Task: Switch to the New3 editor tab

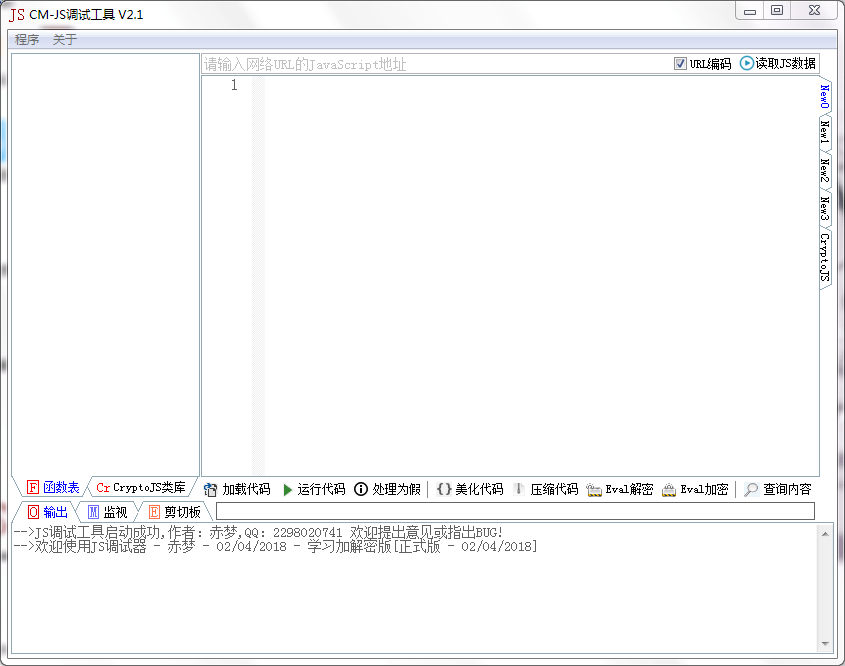Action: (825, 207)
